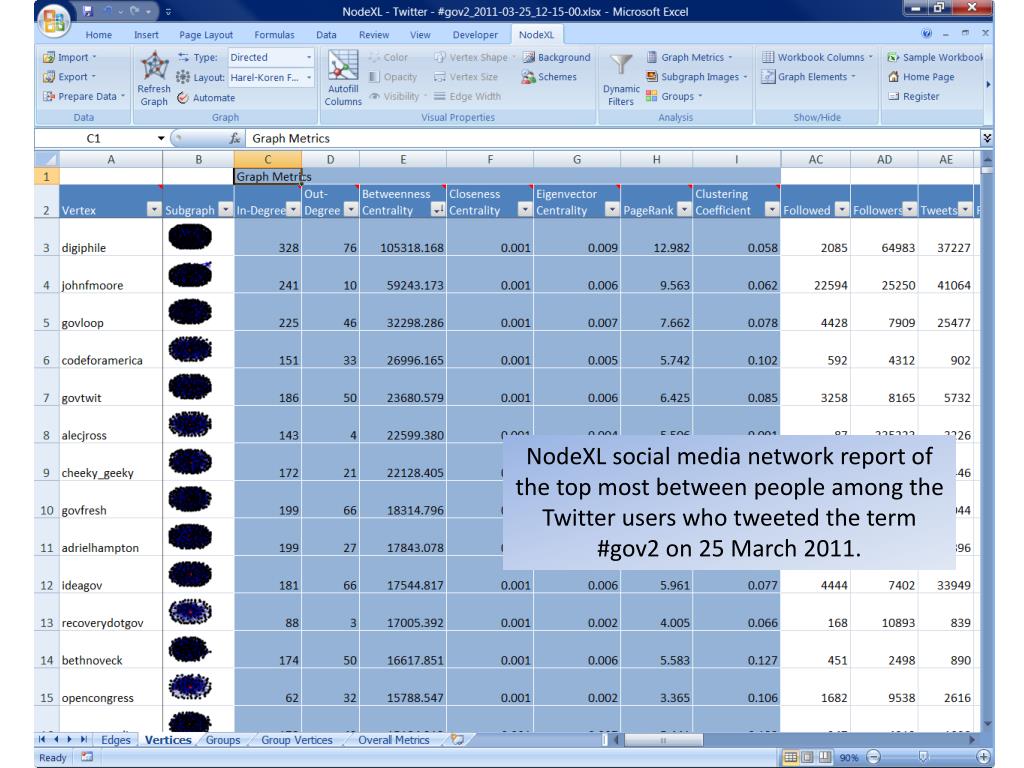Click Edge Width option
This screenshot has height=768, width=1024.
coord(468,97)
